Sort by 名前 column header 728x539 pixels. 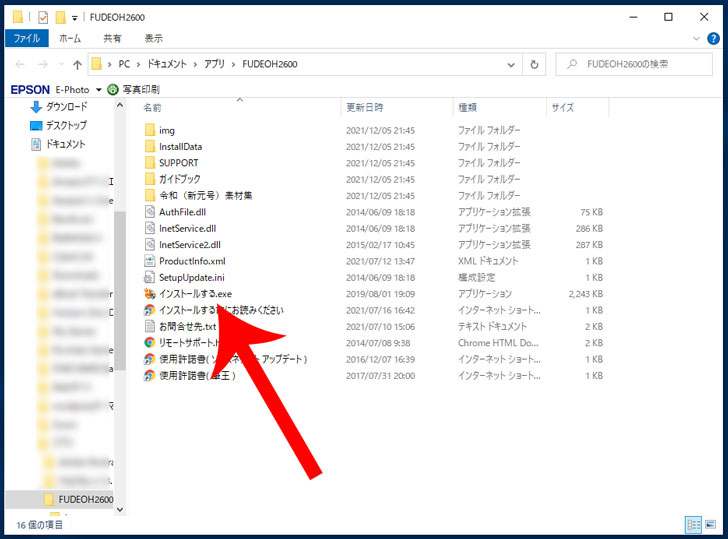pyautogui.click(x=152, y=108)
